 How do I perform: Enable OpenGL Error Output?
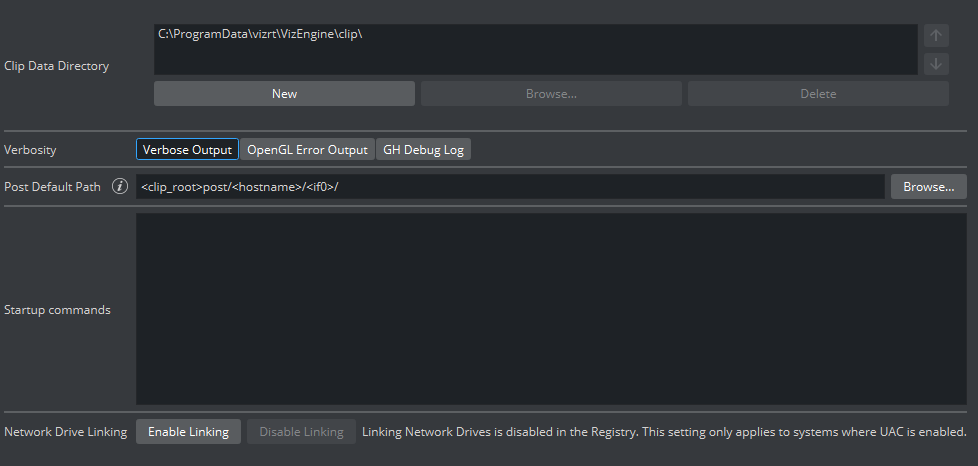coord(307,150)
